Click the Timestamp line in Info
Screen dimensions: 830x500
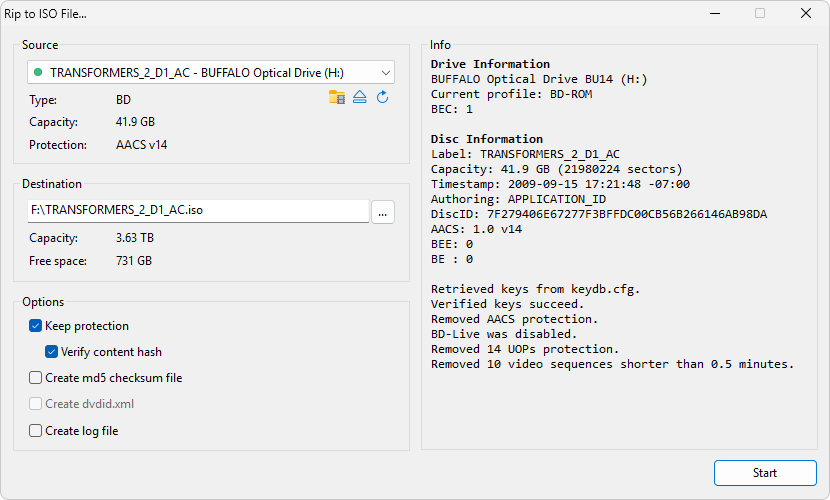pos(560,184)
